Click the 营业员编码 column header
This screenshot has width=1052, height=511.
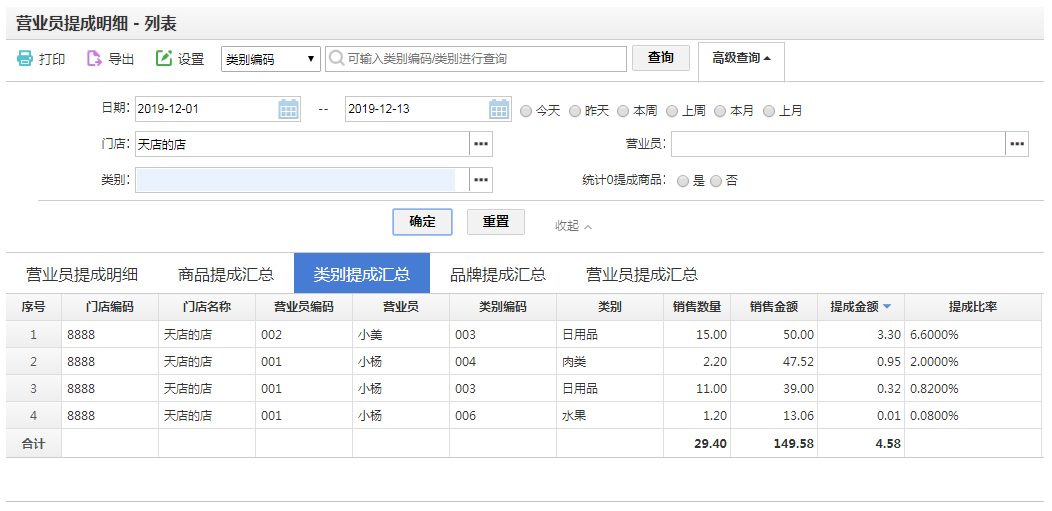tap(304, 307)
